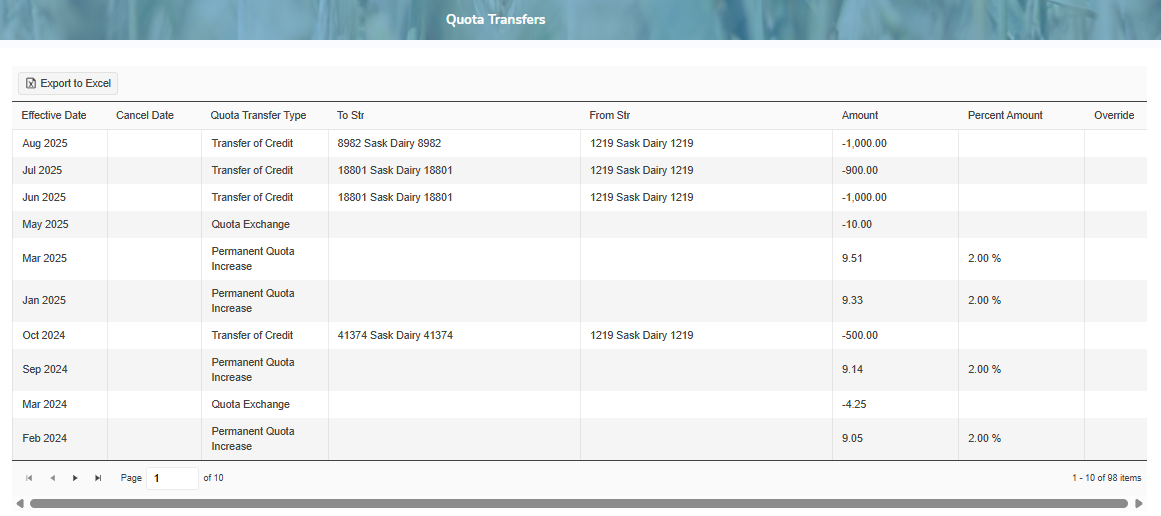Click the Export to Excel button
The height and width of the screenshot is (516, 1161).
click(x=68, y=83)
